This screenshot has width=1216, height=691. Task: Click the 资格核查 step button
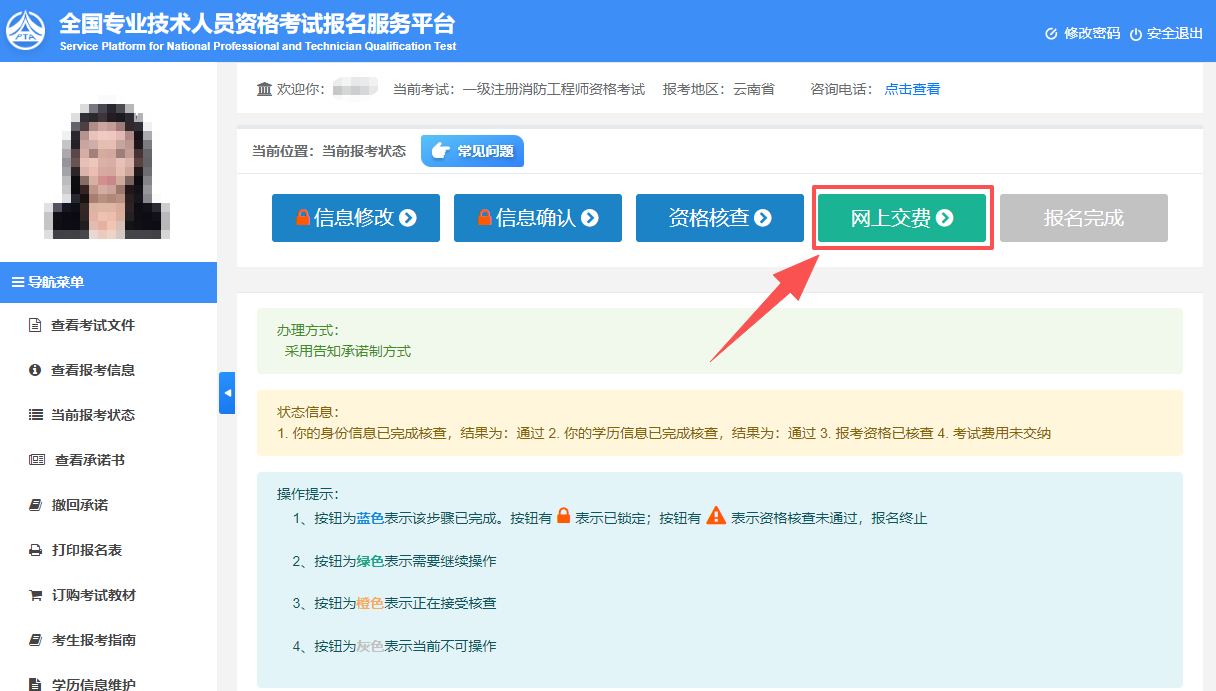[720, 218]
